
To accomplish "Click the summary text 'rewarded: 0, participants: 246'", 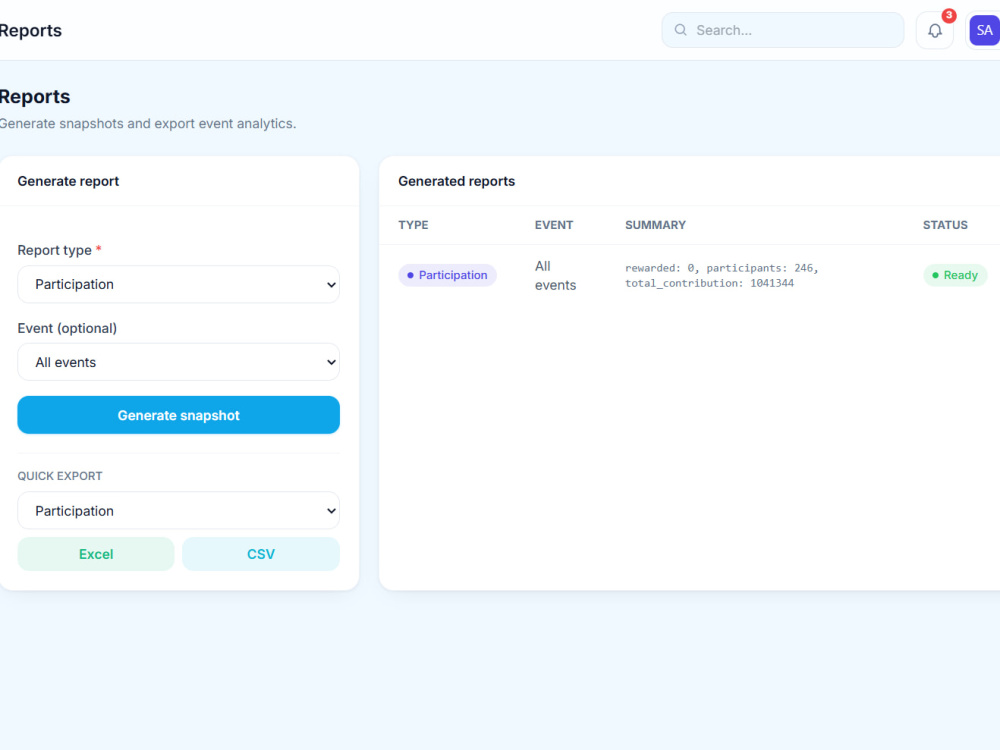I will [721, 268].
